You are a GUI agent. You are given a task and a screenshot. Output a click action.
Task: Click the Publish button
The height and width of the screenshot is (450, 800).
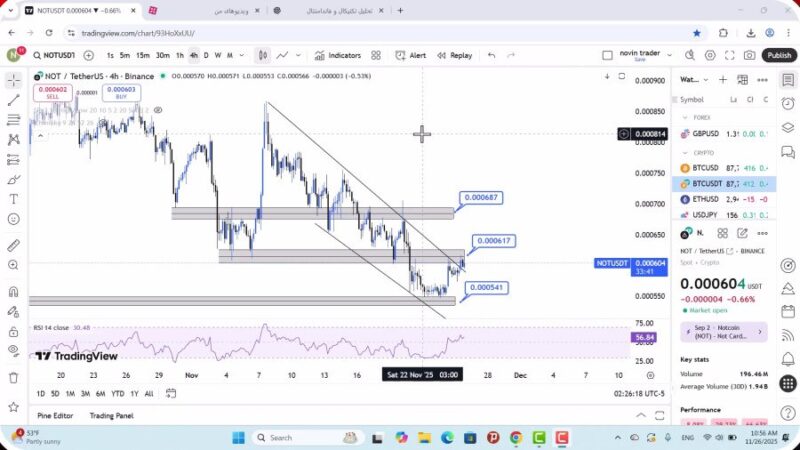[x=778, y=56]
